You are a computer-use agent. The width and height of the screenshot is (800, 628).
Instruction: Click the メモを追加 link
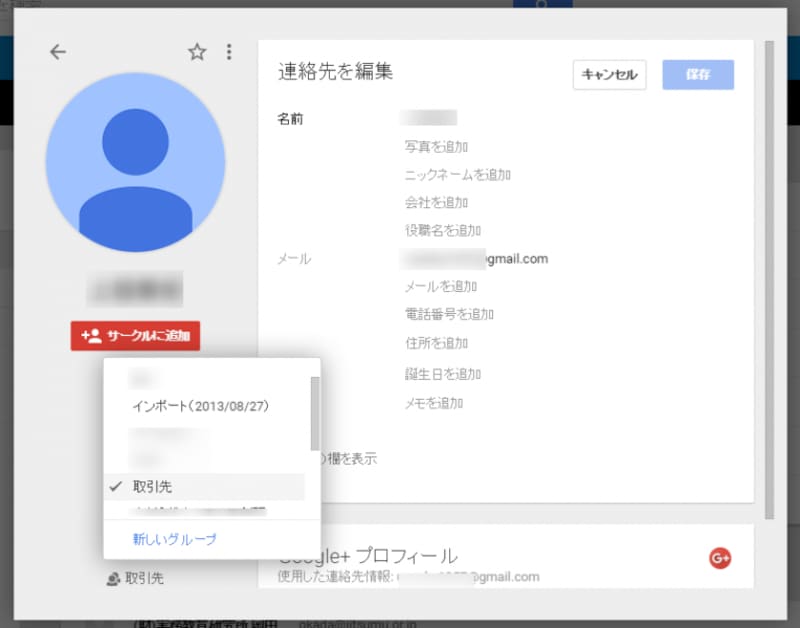(436, 403)
